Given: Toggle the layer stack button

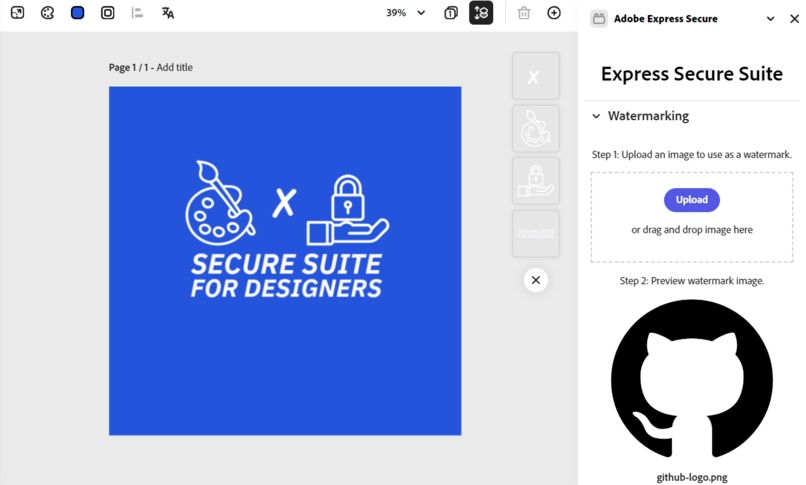Looking at the screenshot, I should (x=481, y=13).
